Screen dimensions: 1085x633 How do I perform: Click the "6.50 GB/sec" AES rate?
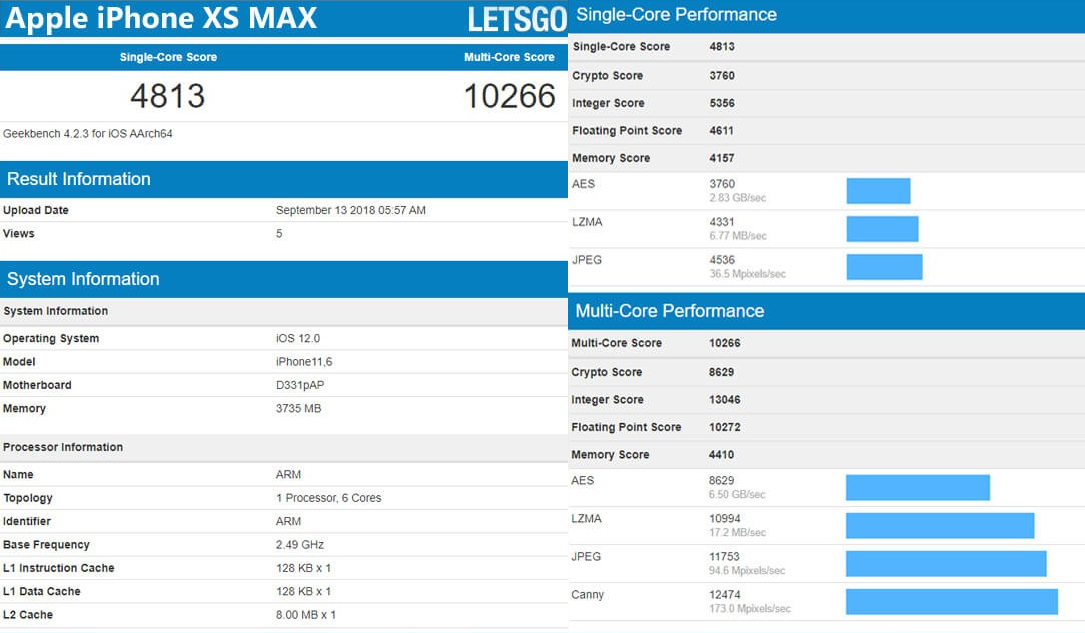[737, 495]
